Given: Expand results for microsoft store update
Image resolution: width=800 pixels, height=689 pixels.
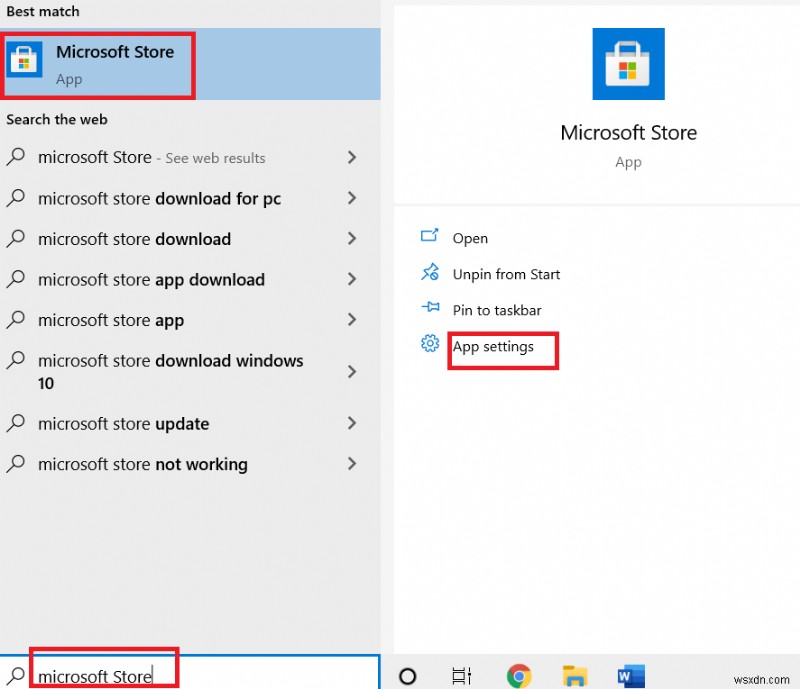Looking at the screenshot, I should (352, 424).
